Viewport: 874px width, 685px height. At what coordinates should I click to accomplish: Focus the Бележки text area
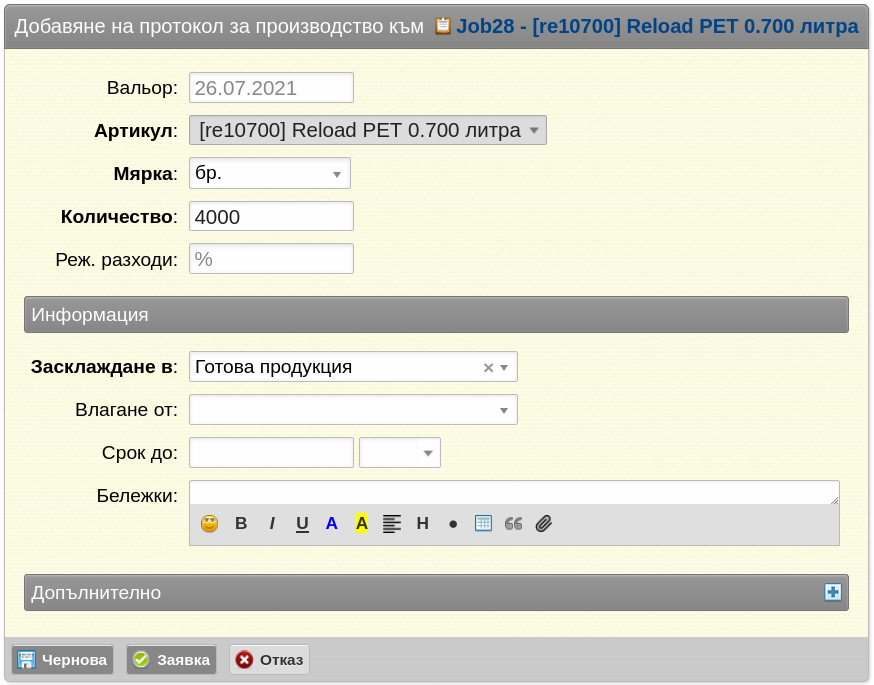click(514, 493)
